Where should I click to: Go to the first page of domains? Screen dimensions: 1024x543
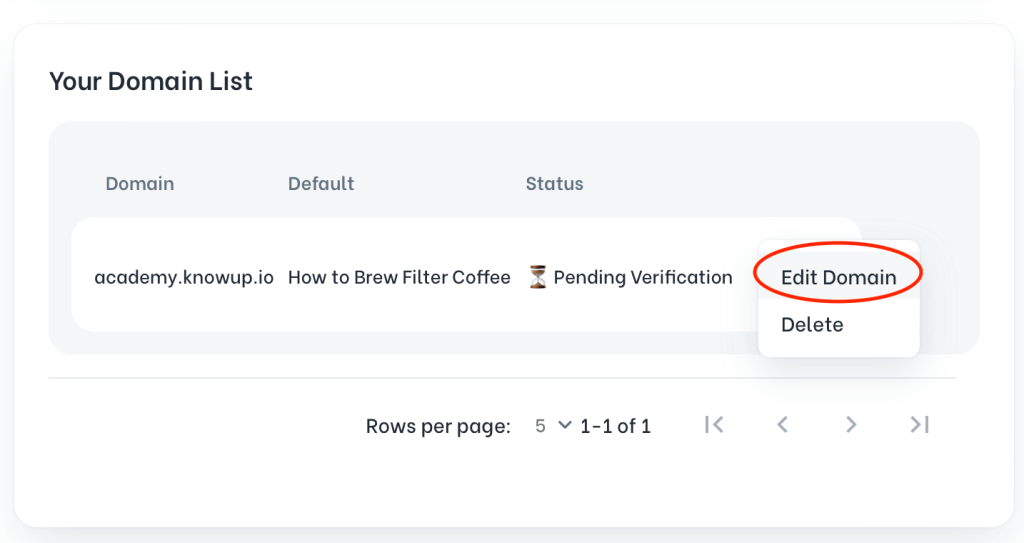(x=714, y=425)
